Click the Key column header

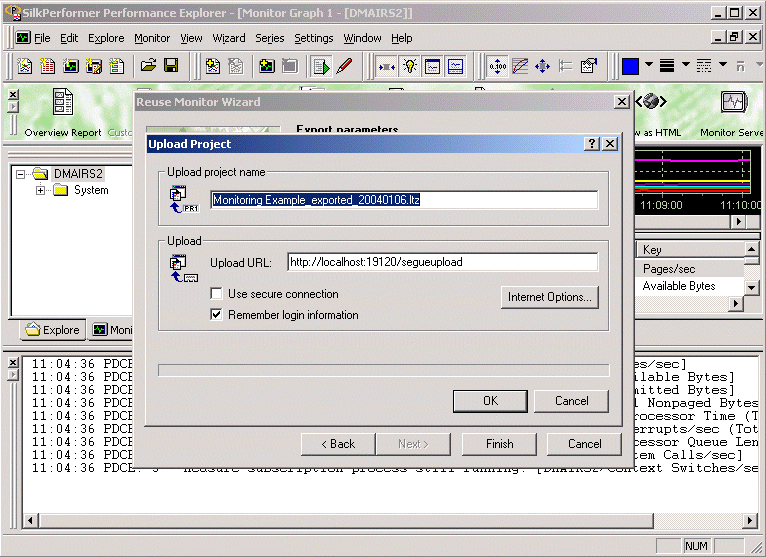point(690,250)
